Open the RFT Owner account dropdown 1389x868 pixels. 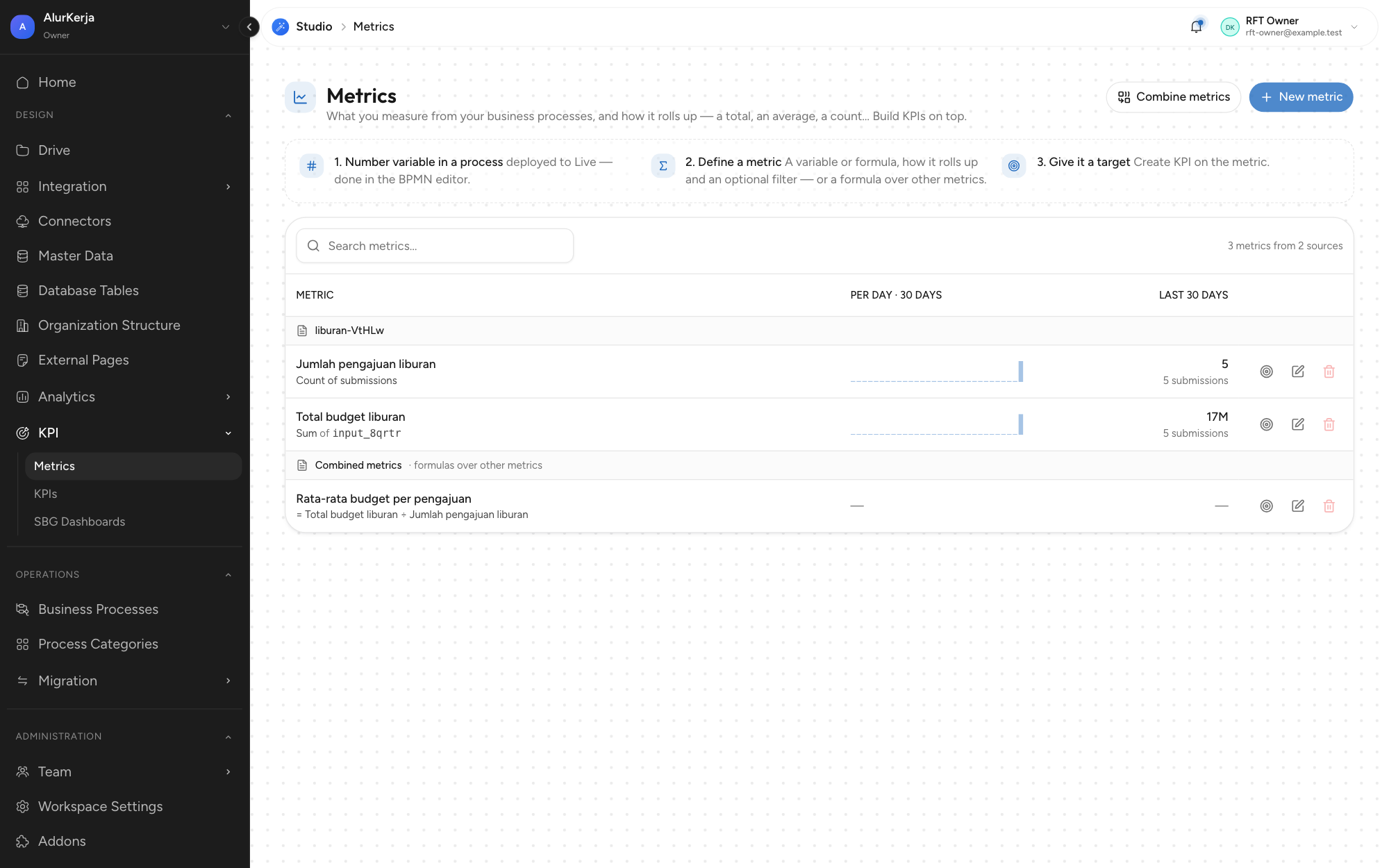point(1354,27)
